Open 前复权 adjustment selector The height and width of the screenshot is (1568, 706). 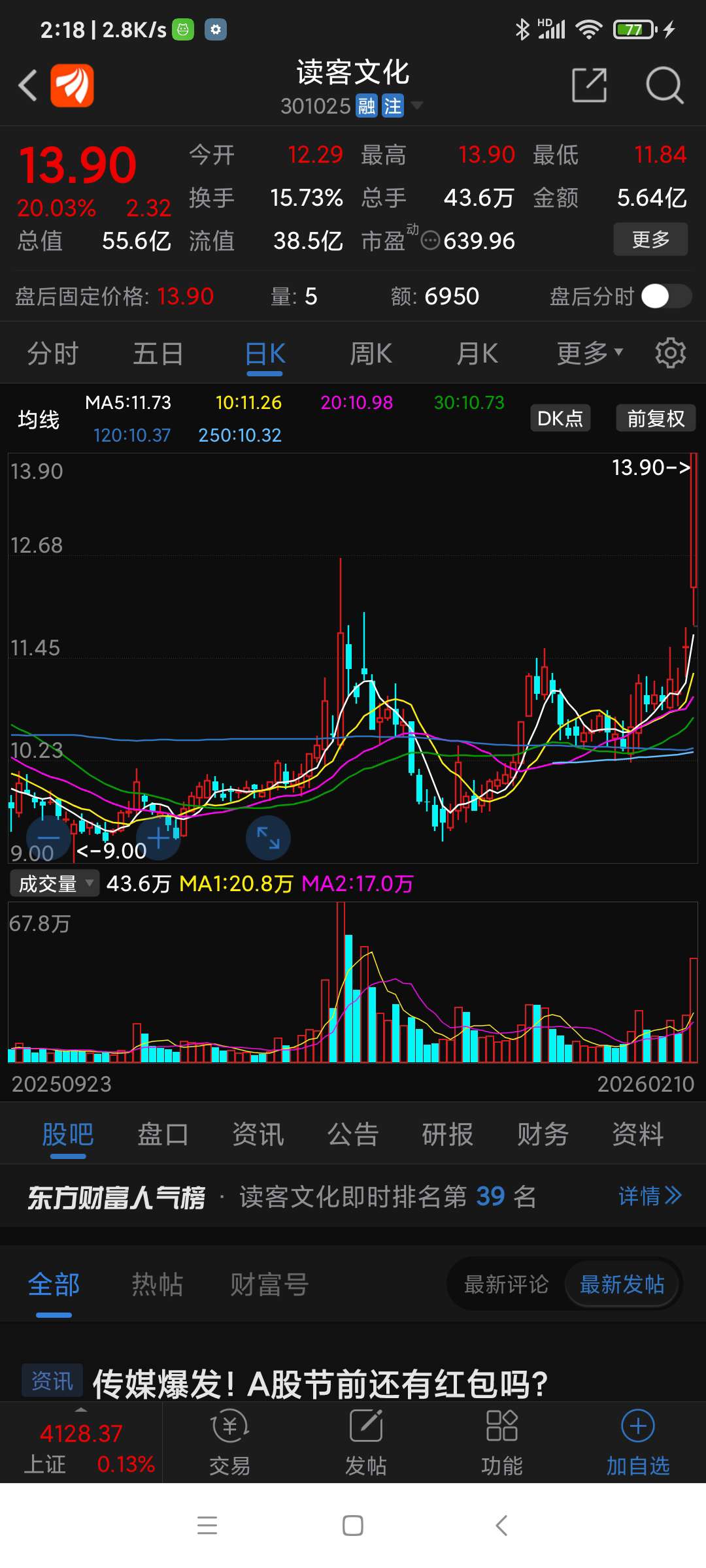point(656,418)
